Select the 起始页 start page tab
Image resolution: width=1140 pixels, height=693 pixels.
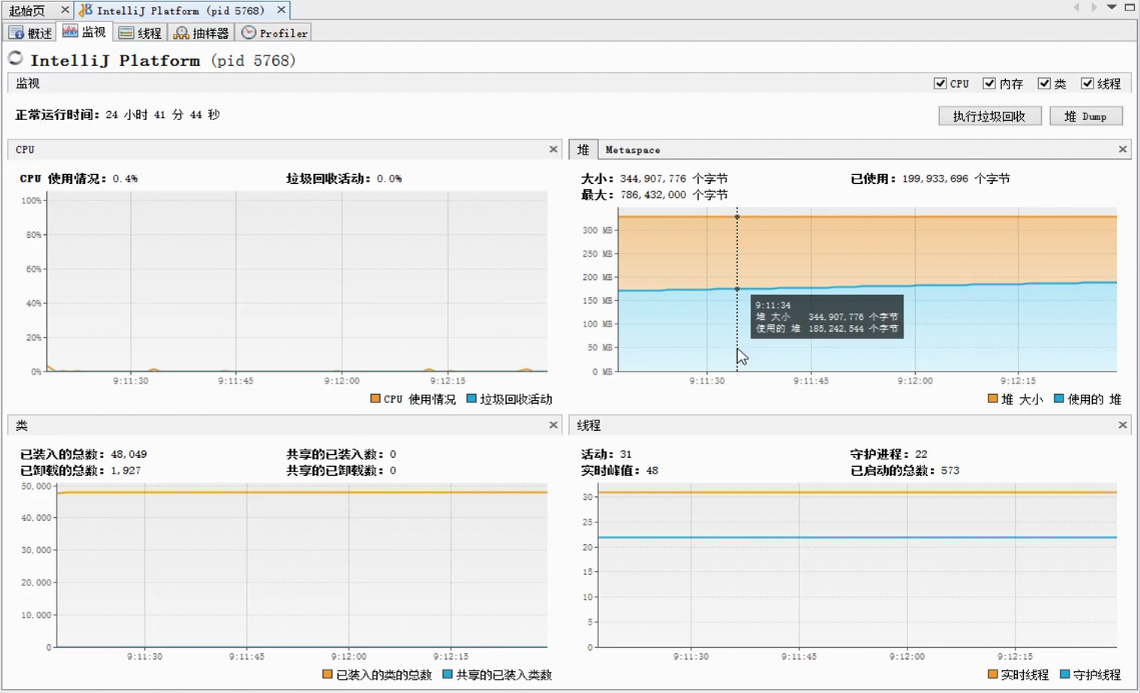point(27,10)
